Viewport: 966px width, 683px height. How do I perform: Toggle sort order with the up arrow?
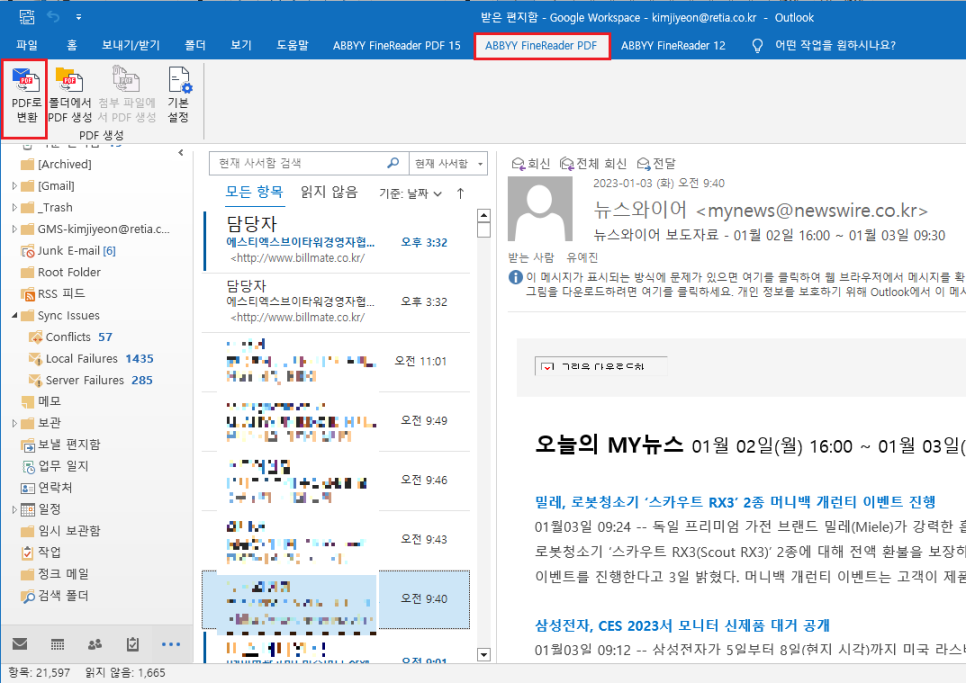pyautogui.click(x=460, y=193)
